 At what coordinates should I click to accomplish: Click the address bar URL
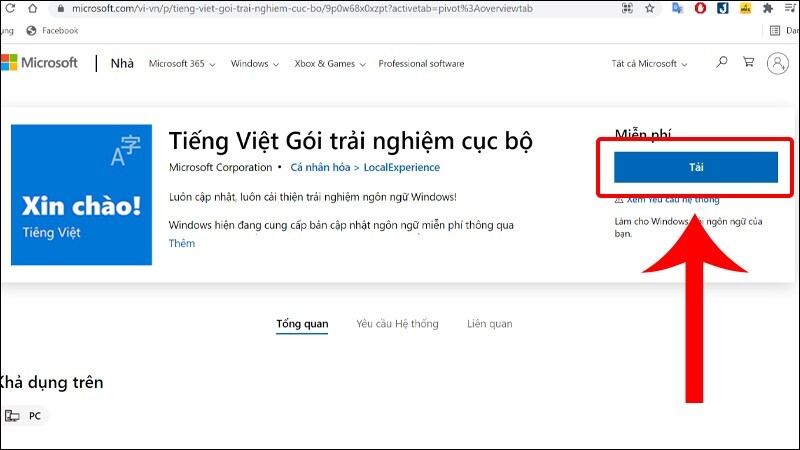click(302, 8)
